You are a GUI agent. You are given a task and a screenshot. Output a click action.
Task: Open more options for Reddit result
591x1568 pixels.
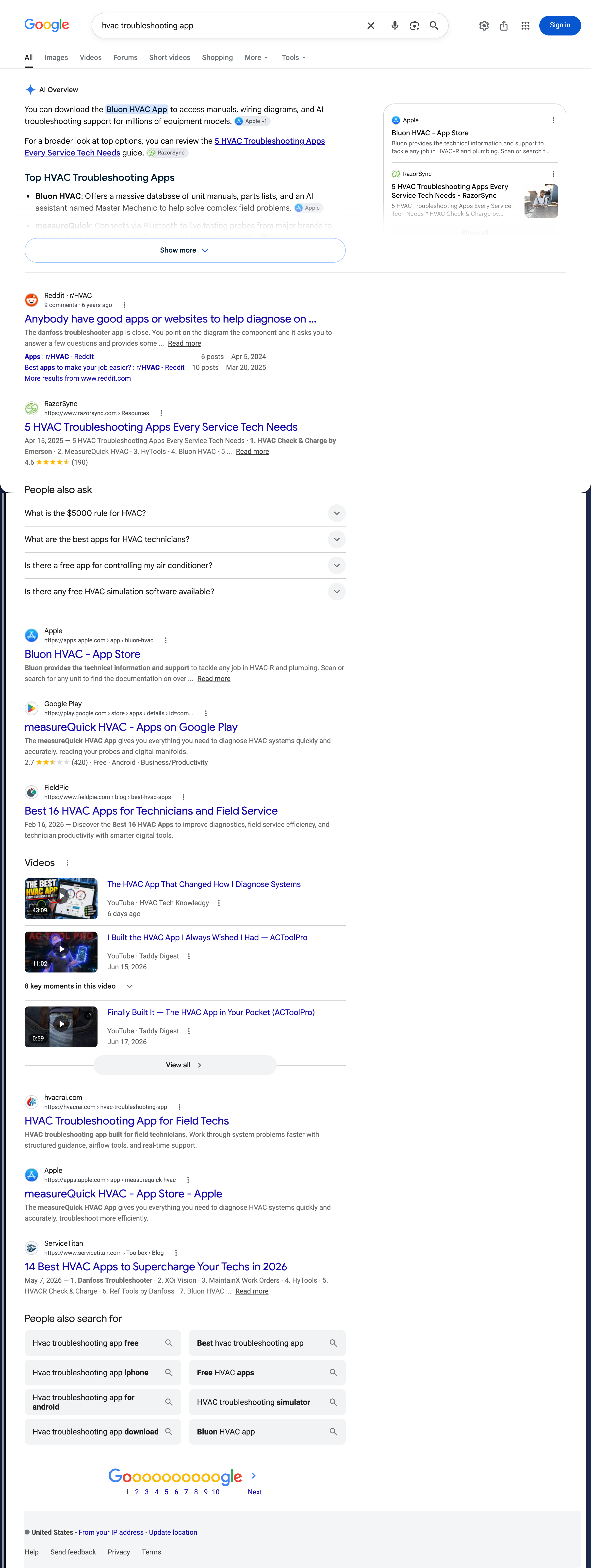(x=124, y=305)
